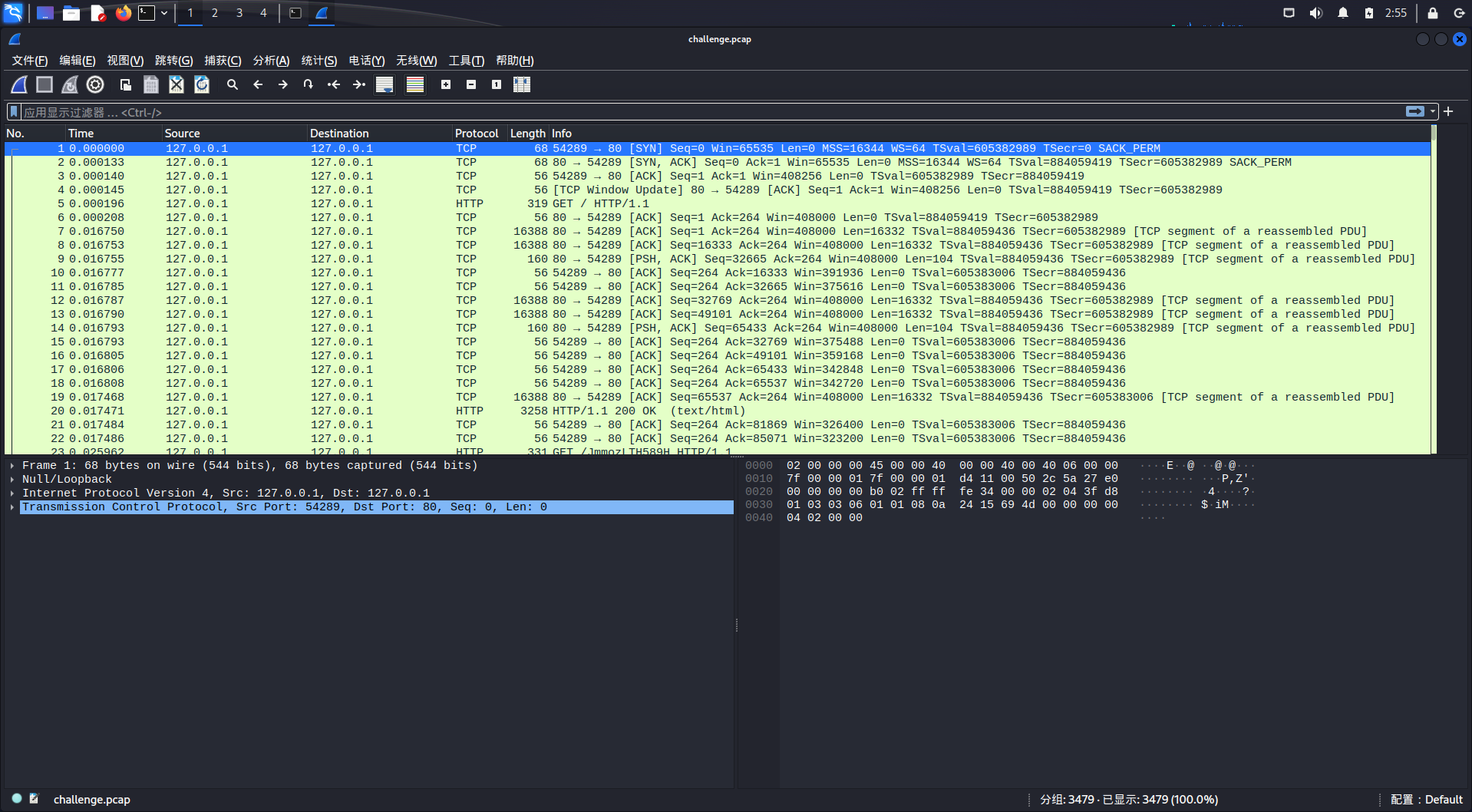Go to the previous packet arrow
The image size is (1472, 812).
pos(258,84)
